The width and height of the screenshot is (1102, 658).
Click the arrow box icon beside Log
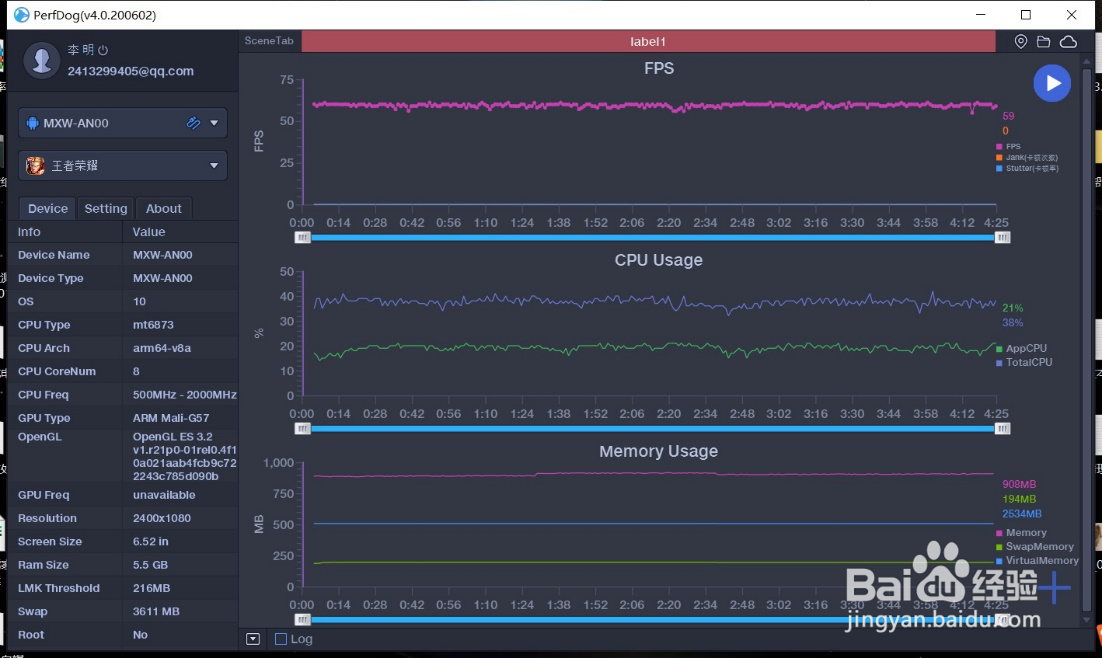click(253, 639)
